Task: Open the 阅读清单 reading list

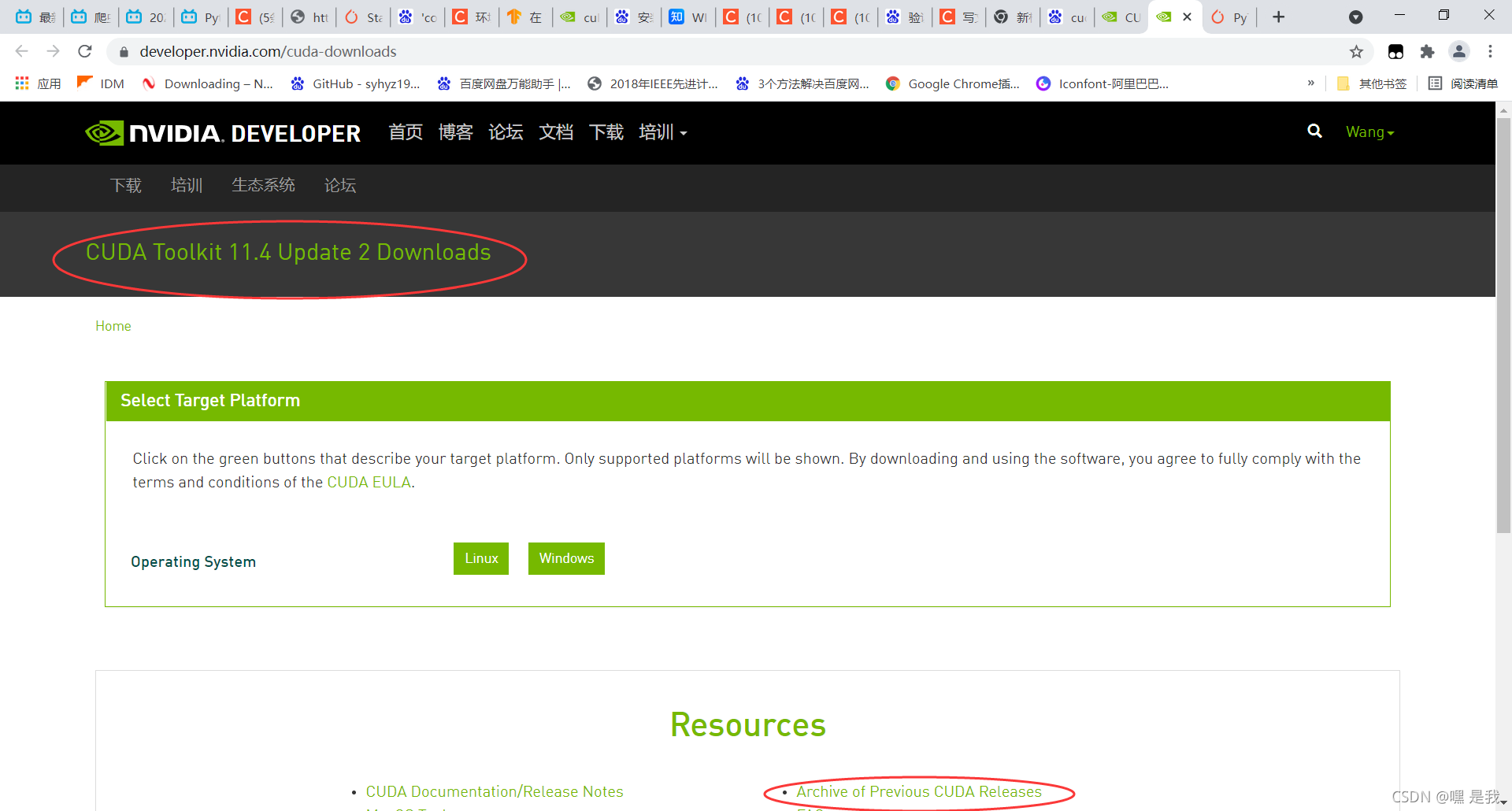Action: click(1463, 83)
